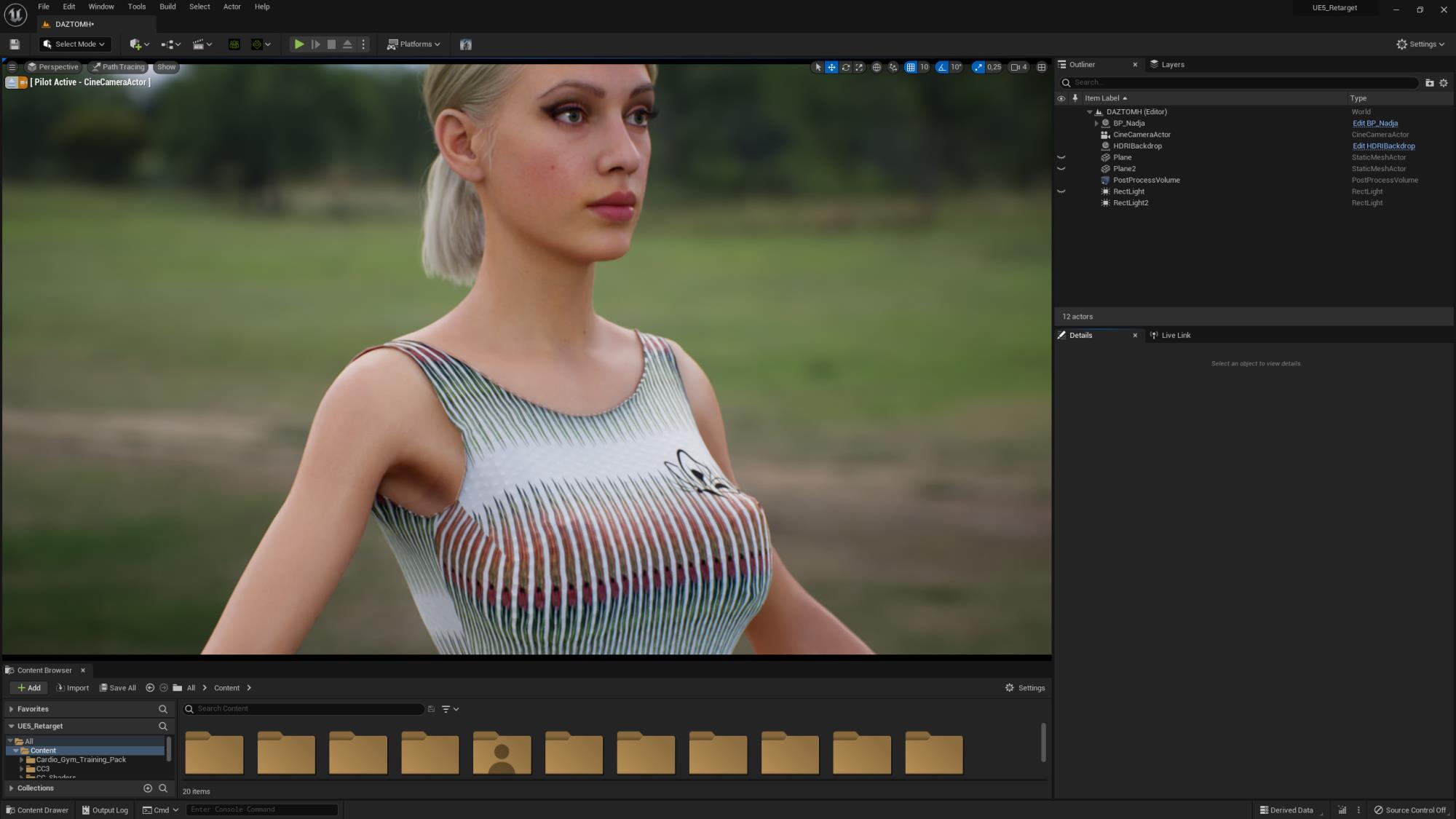The height and width of the screenshot is (819, 1456).
Task: Open rotation snap 10° value dropdown
Action: [956, 67]
